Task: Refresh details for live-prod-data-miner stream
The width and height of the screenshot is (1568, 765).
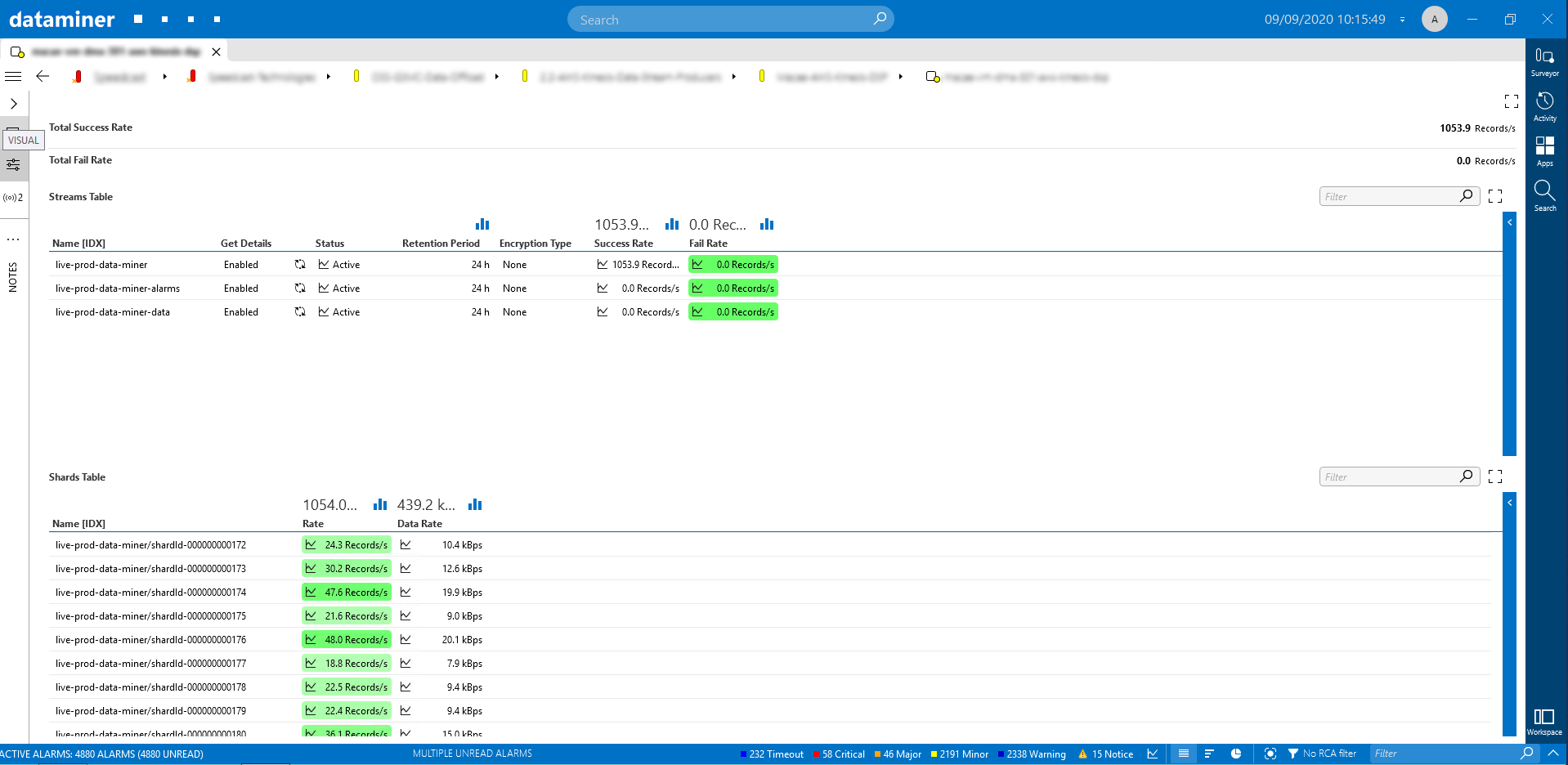Action: [x=300, y=265]
